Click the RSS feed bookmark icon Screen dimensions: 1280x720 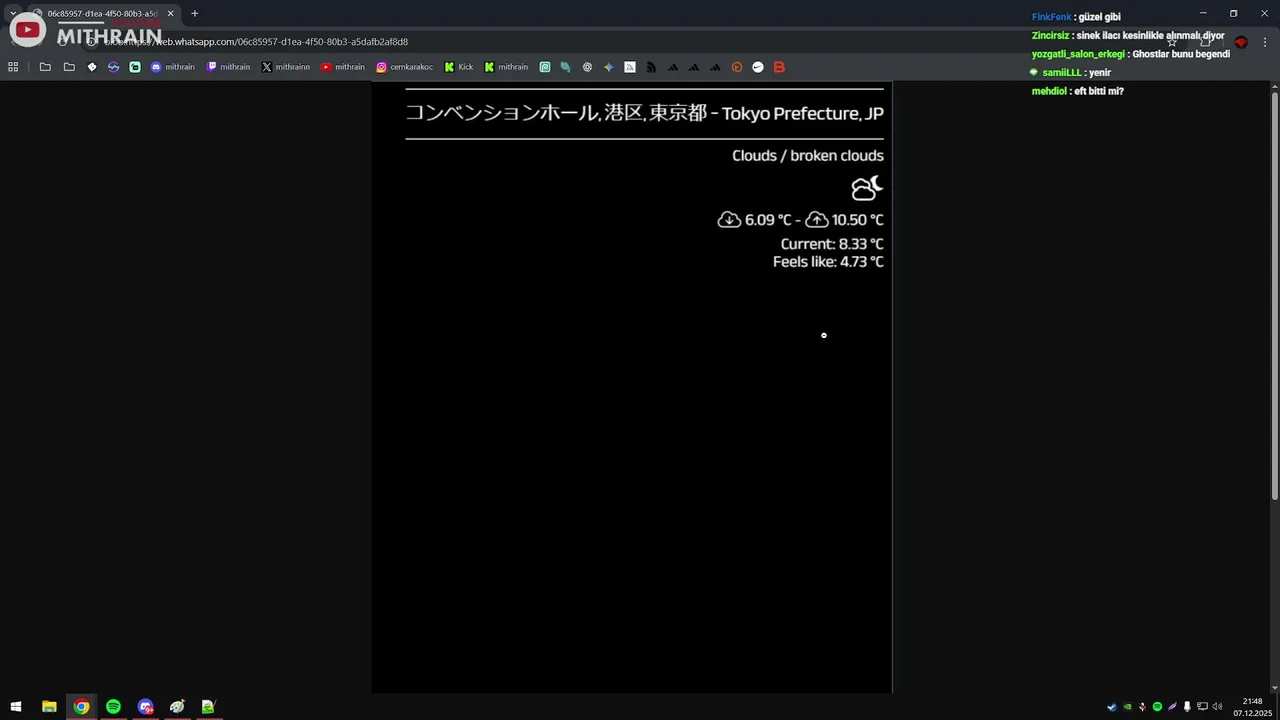tap(651, 67)
